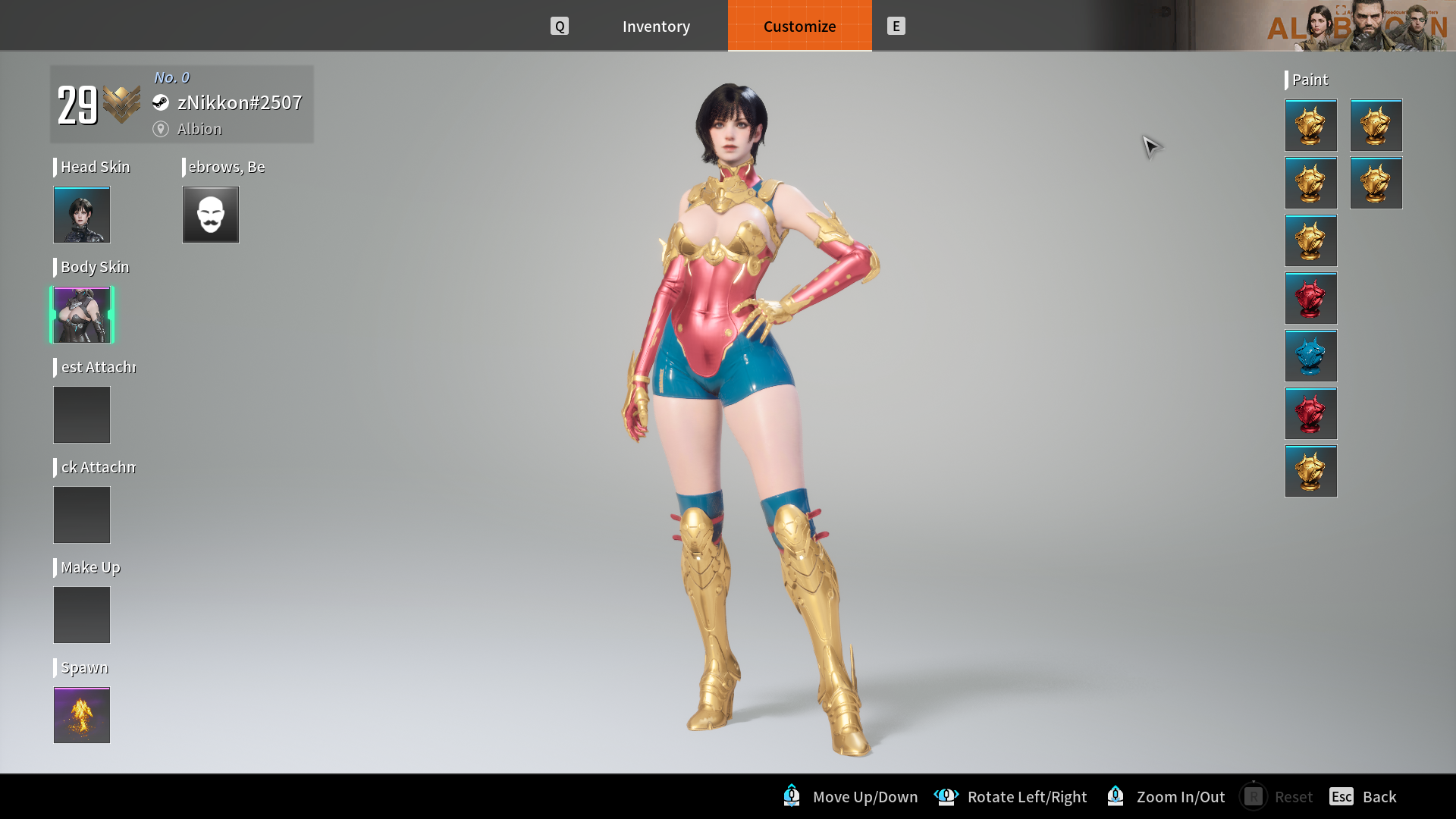Click the Zoom In/Out mouse icon

(1115, 795)
